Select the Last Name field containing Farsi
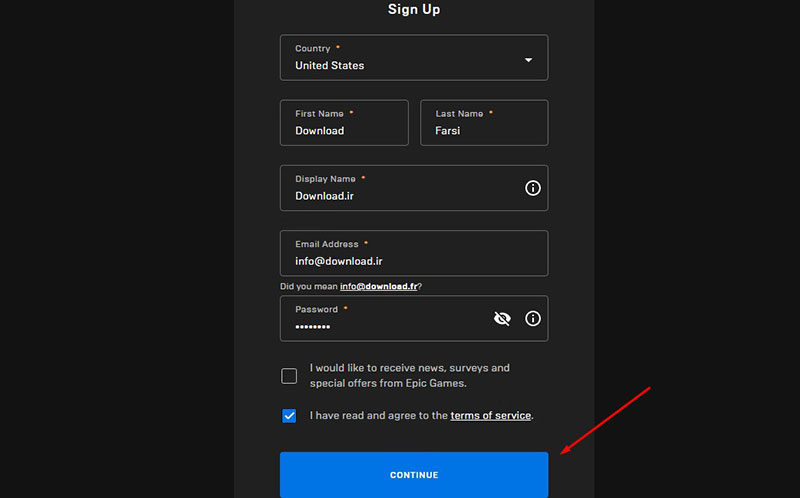Viewport: 800px width, 498px height. (x=484, y=123)
